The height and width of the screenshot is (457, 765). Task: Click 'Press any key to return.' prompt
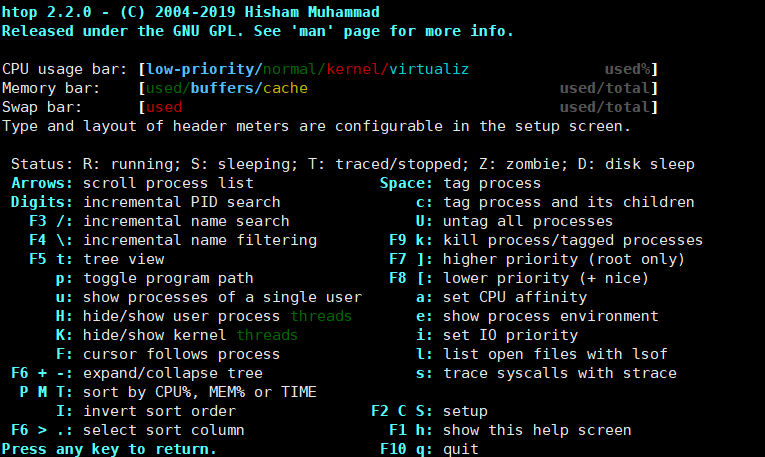pyautogui.click(x=109, y=449)
